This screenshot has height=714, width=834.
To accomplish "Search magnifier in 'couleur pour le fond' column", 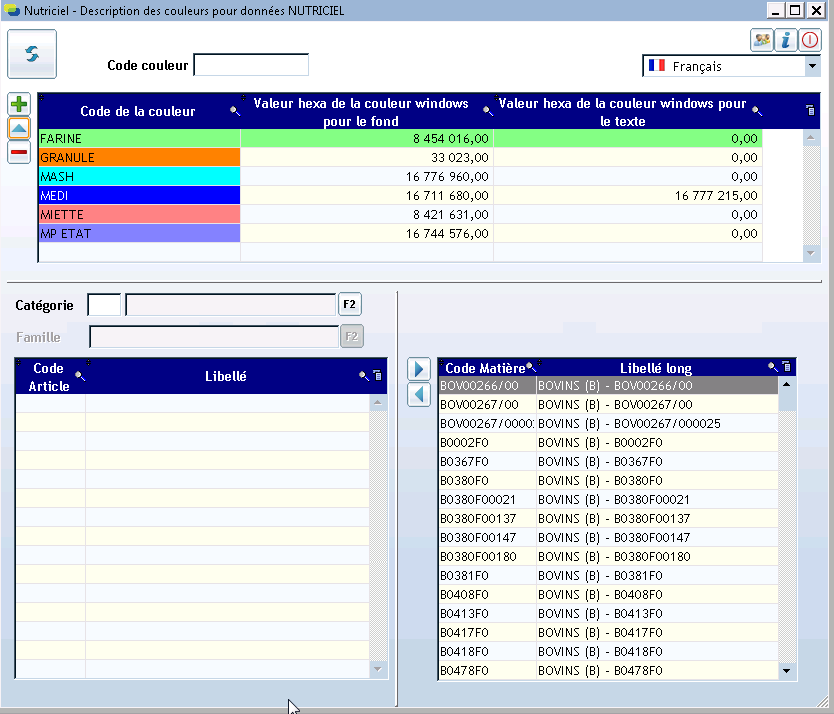I will coord(487,111).
